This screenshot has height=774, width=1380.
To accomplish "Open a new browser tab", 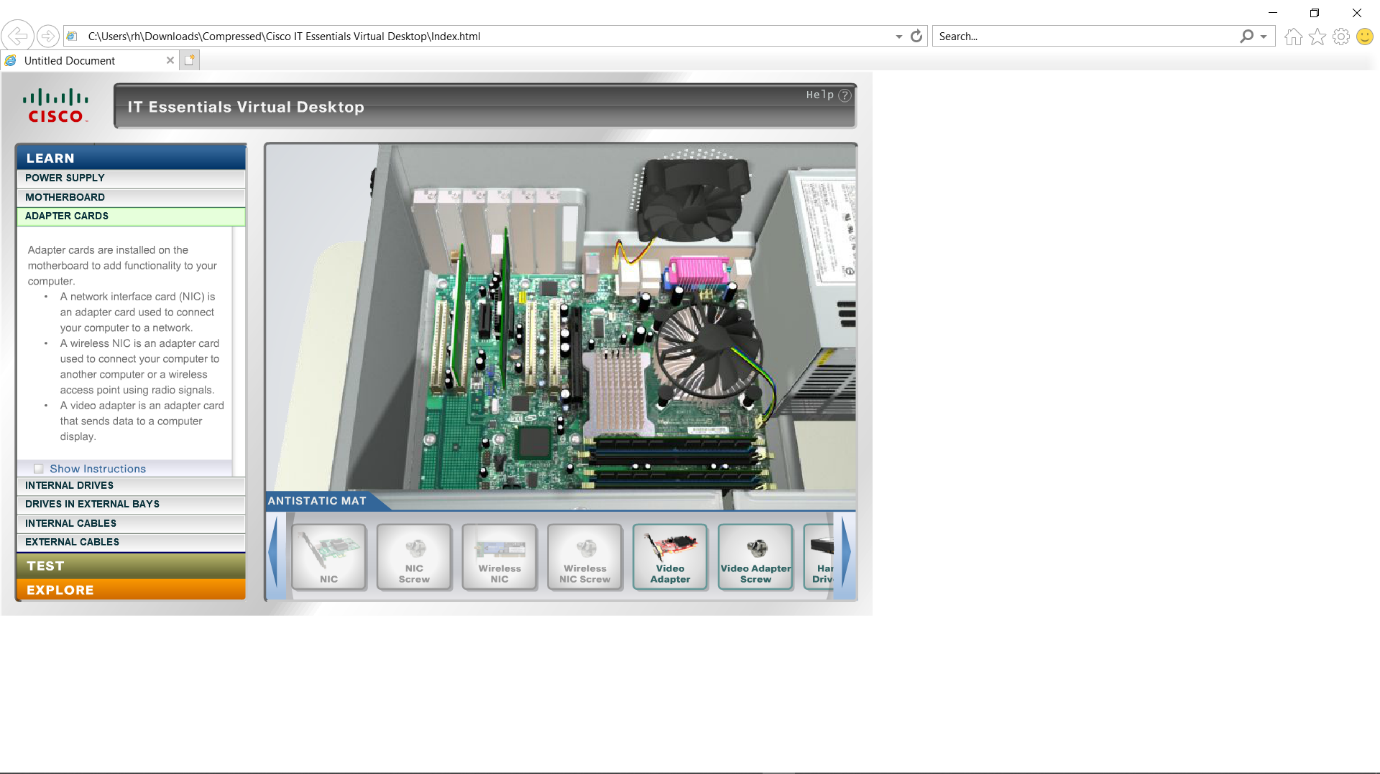I will pyautogui.click(x=189, y=60).
